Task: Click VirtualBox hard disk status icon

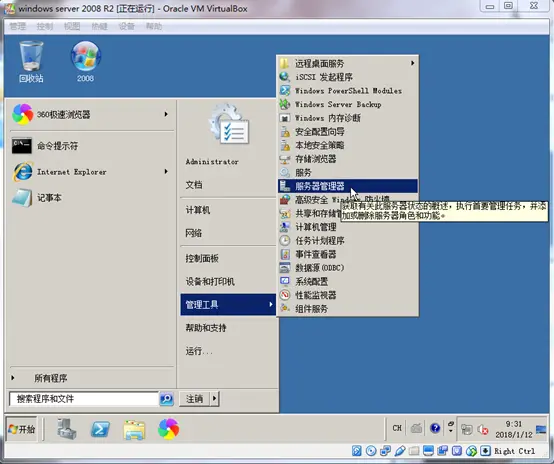Action: (357, 451)
